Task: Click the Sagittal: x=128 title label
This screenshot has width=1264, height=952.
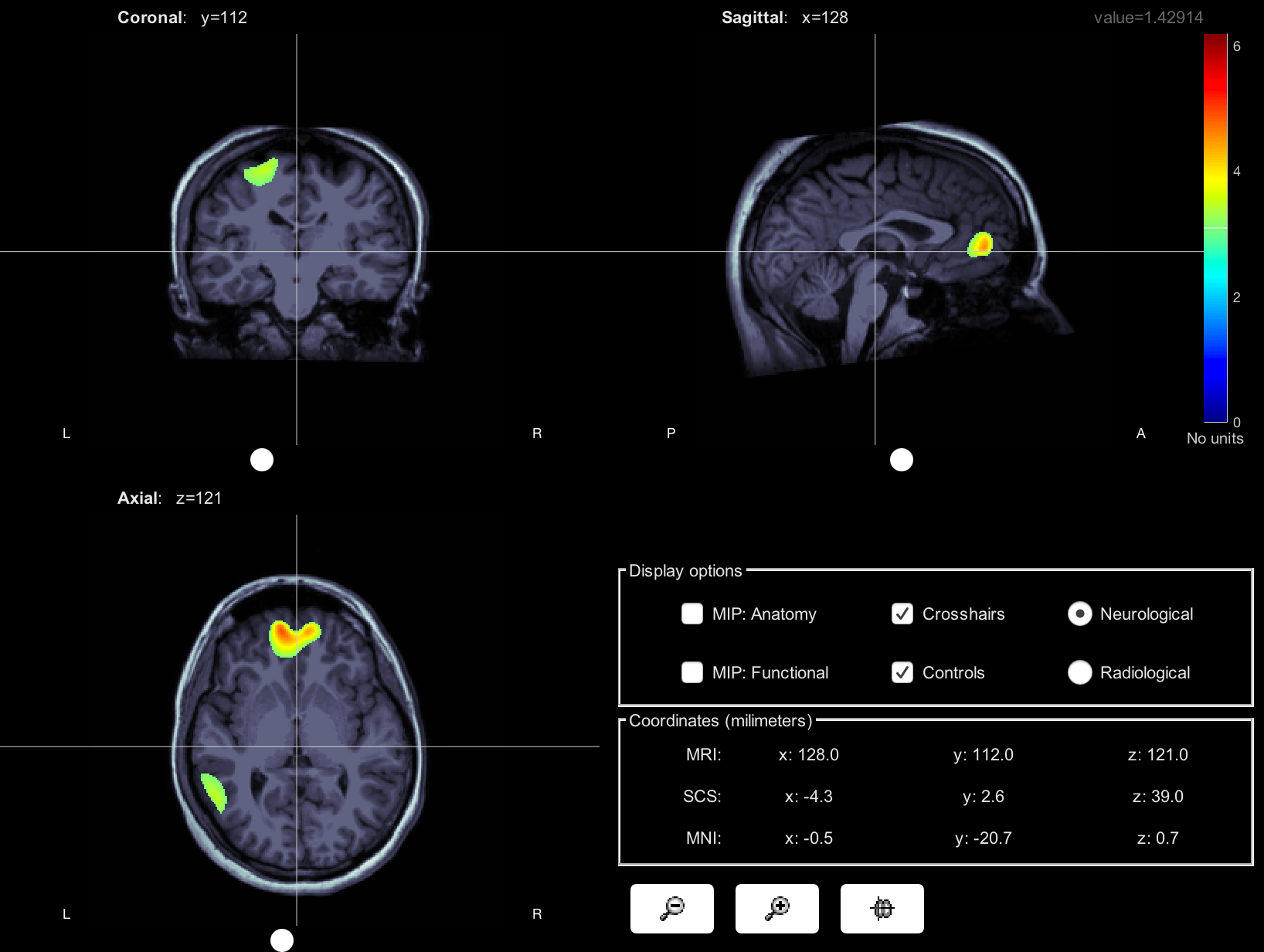Action: point(785,18)
